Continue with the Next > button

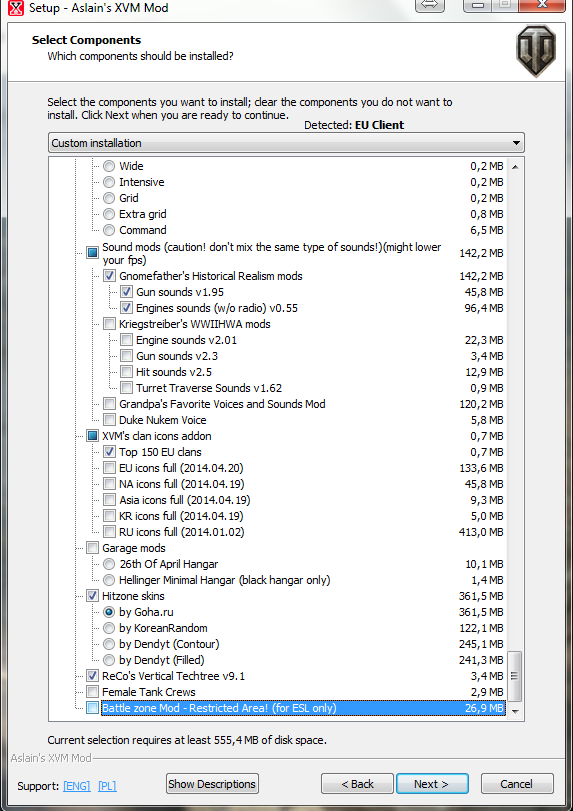click(432, 784)
